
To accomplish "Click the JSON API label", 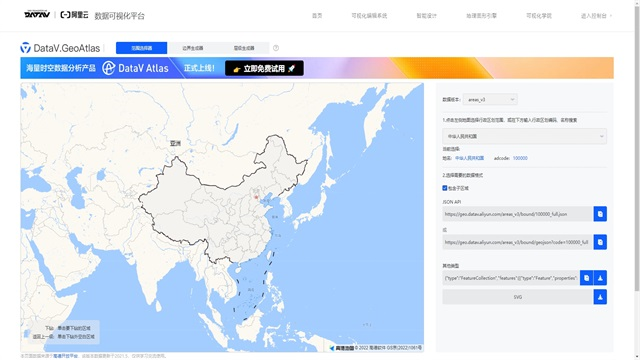I will (451, 202).
